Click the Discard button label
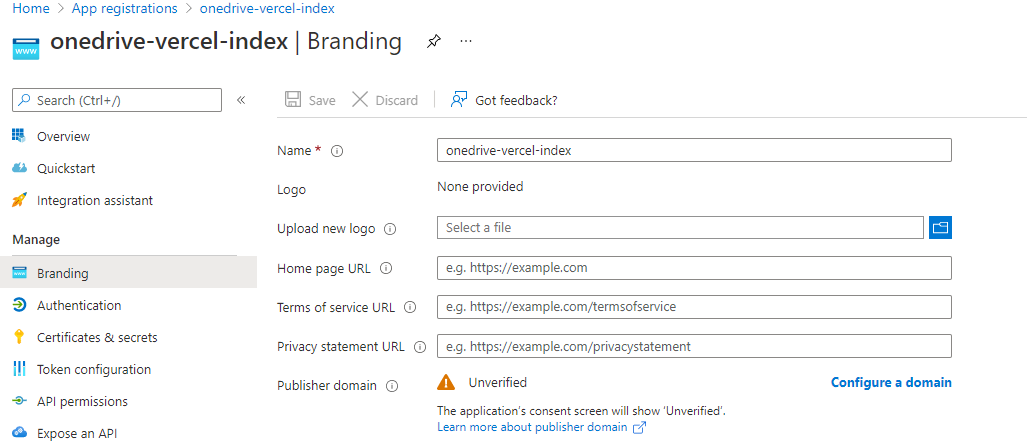 [x=396, y=100]
